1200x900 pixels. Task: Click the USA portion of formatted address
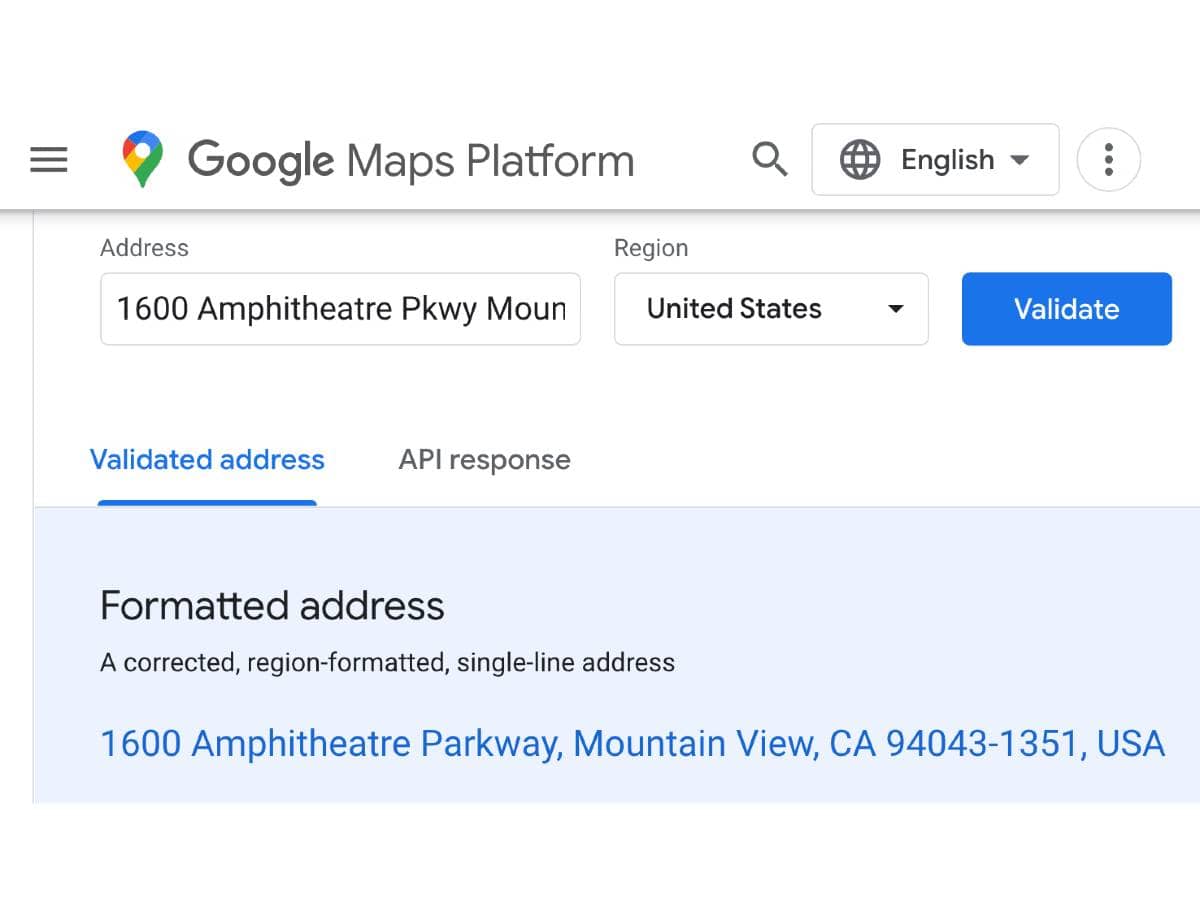[x=1130, y=744]
